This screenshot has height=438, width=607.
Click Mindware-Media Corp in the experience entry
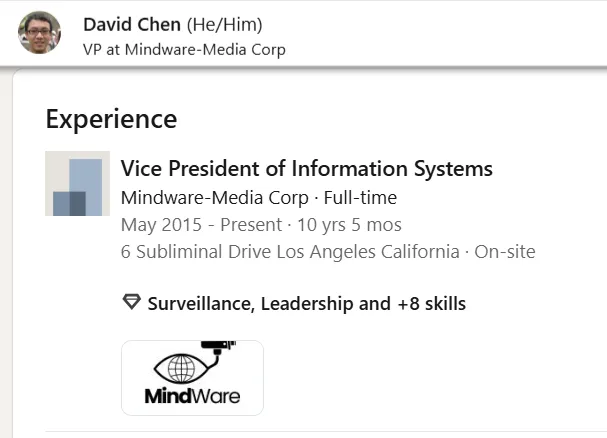point(214,197)
